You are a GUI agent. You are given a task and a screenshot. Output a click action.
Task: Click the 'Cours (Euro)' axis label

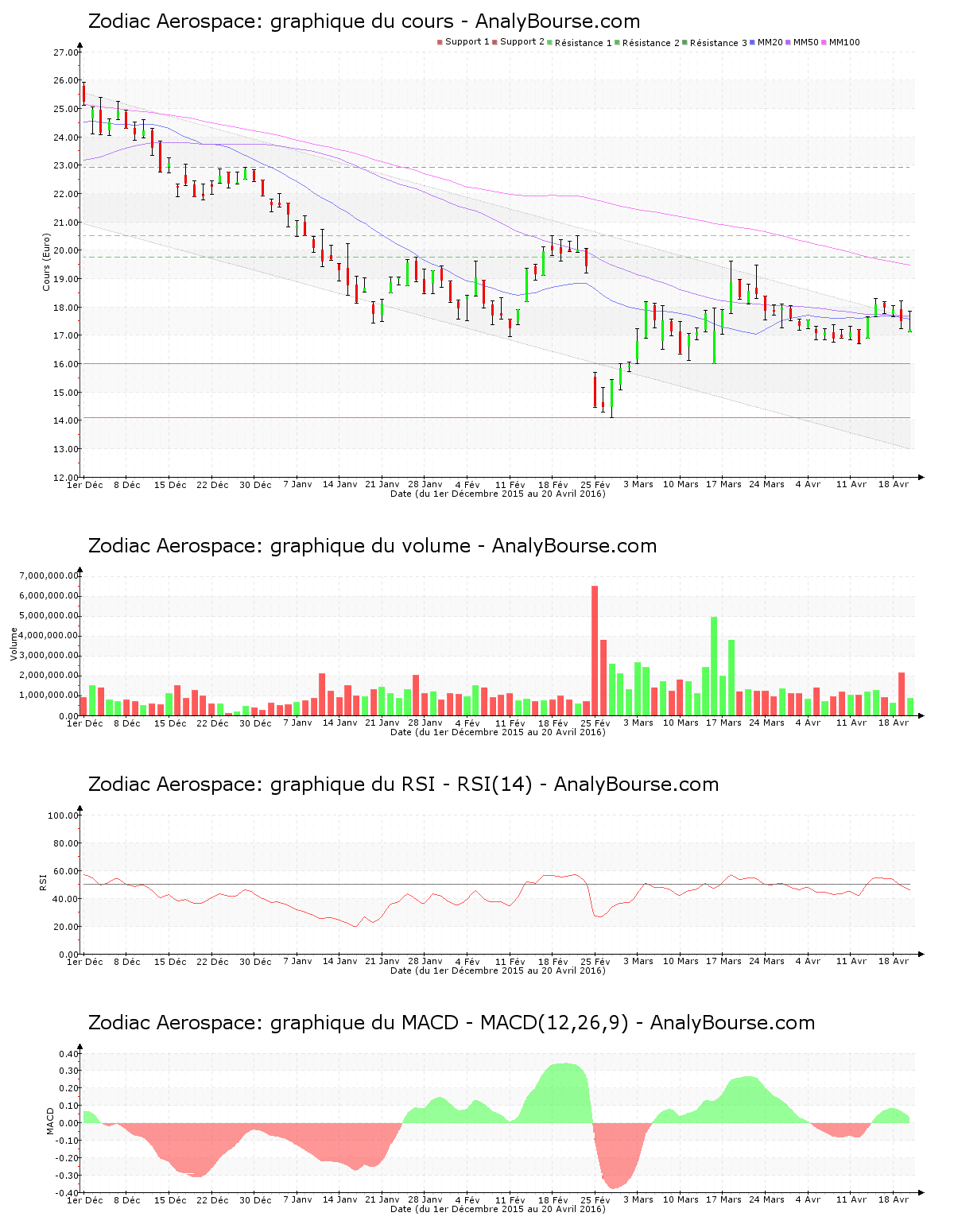[46, 262]
